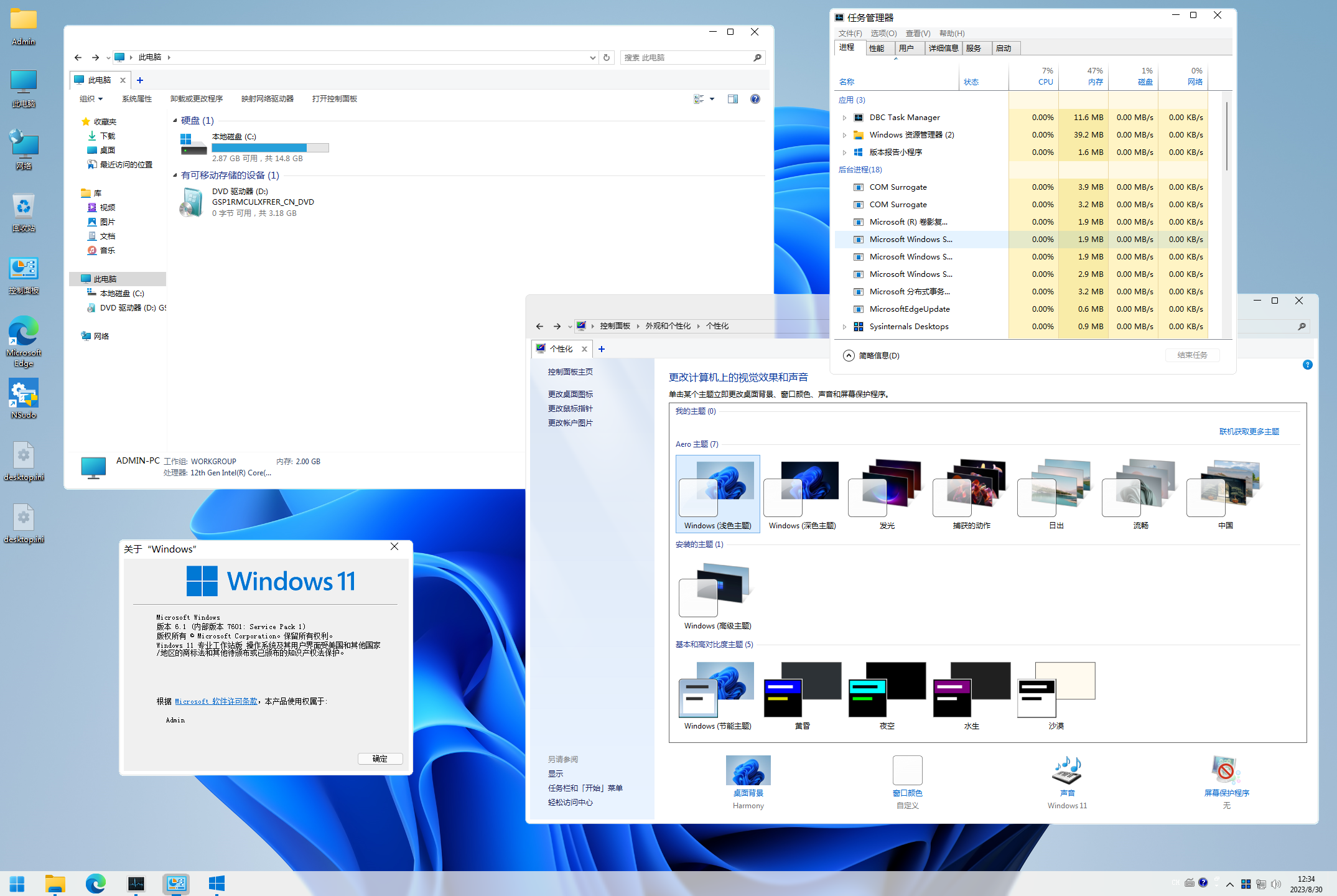Click the Explorer refresh button
Image resolution: width=1337 pixels, height=896 pixels.
point(607,57)
